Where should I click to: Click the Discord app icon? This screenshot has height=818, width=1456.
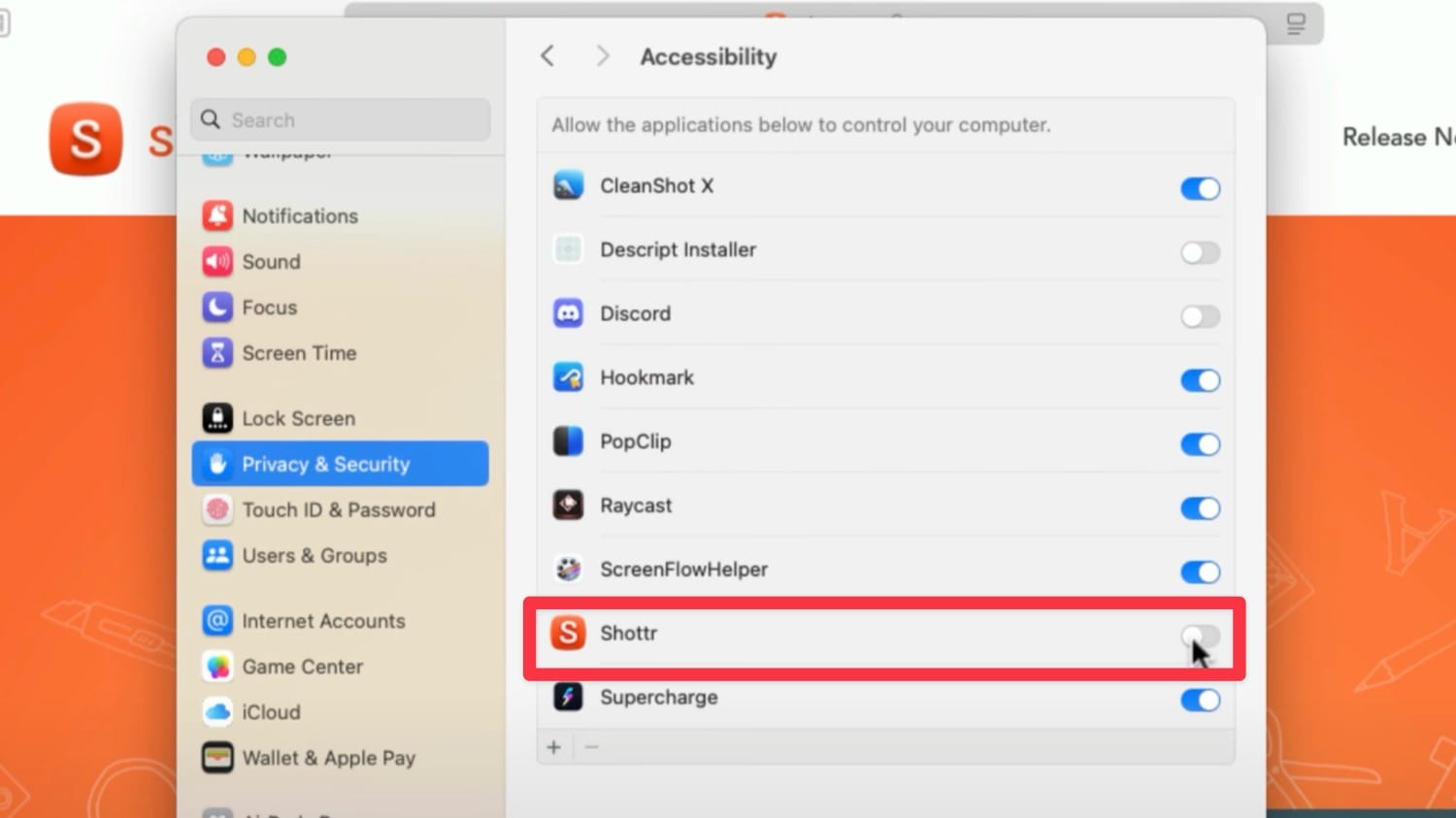567,312
